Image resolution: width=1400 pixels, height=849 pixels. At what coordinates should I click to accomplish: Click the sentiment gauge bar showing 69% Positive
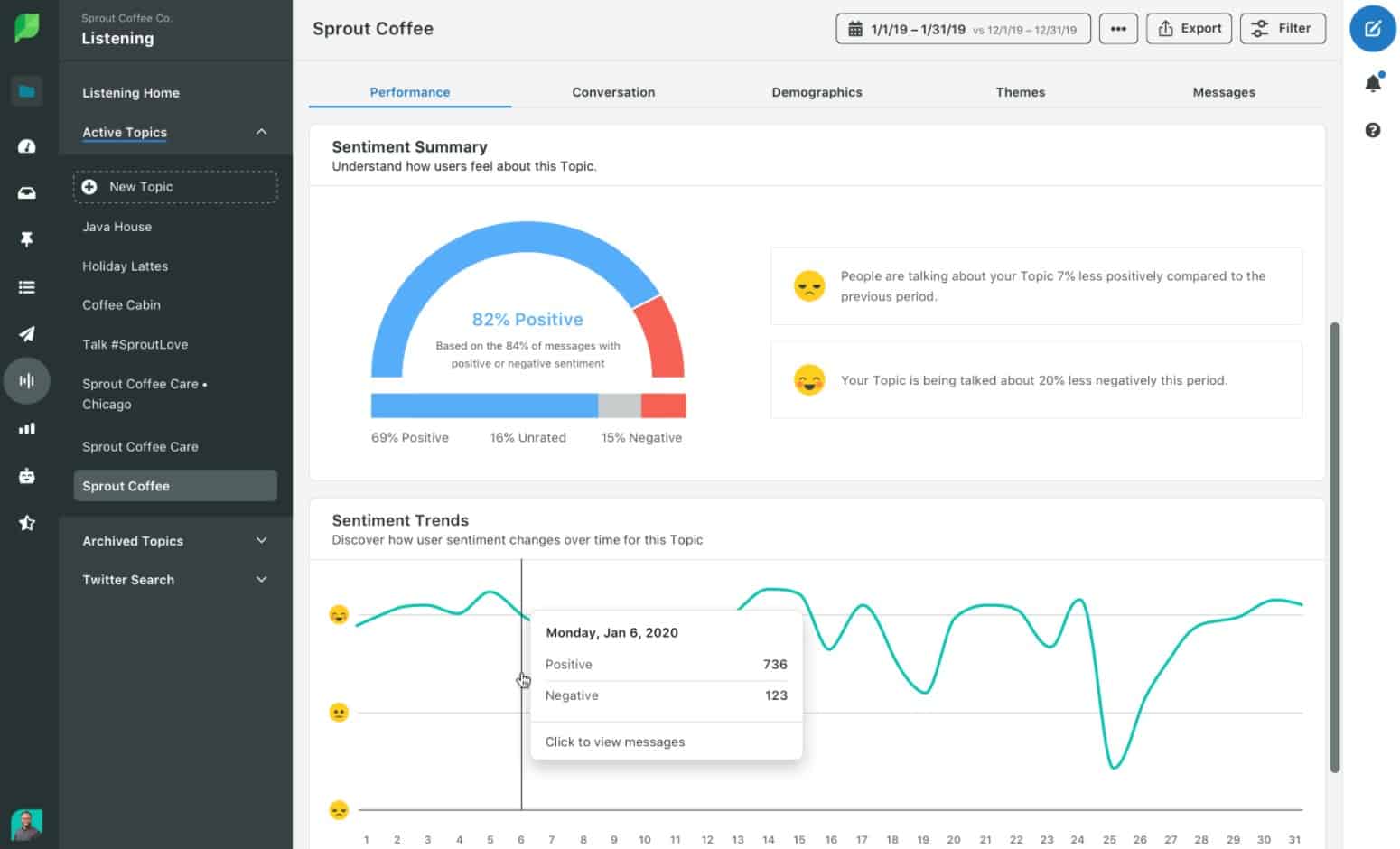click(x=483, y=406)
